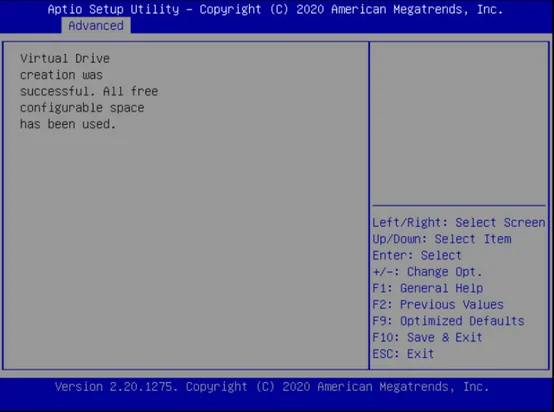Click the 'F1: General Help' line
The image size is (554, 412).
(x=428, y=288)
